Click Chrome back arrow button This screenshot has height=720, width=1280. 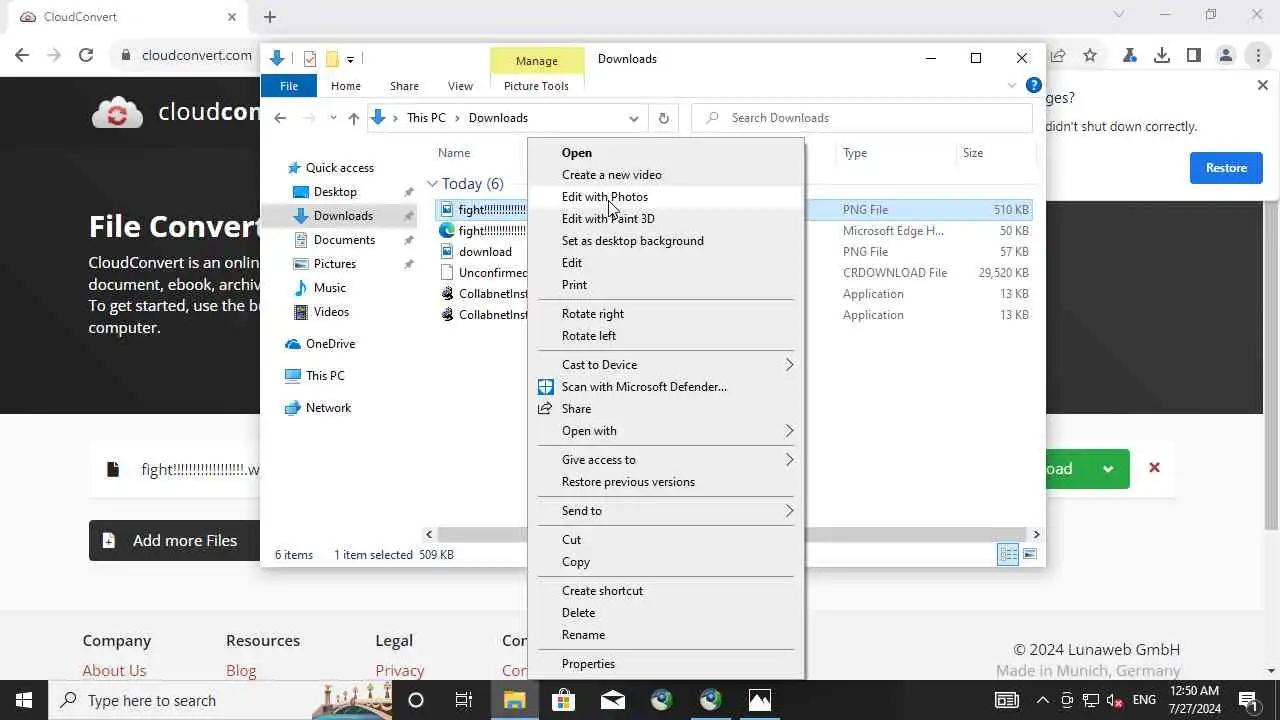click(x=22, y=56)
